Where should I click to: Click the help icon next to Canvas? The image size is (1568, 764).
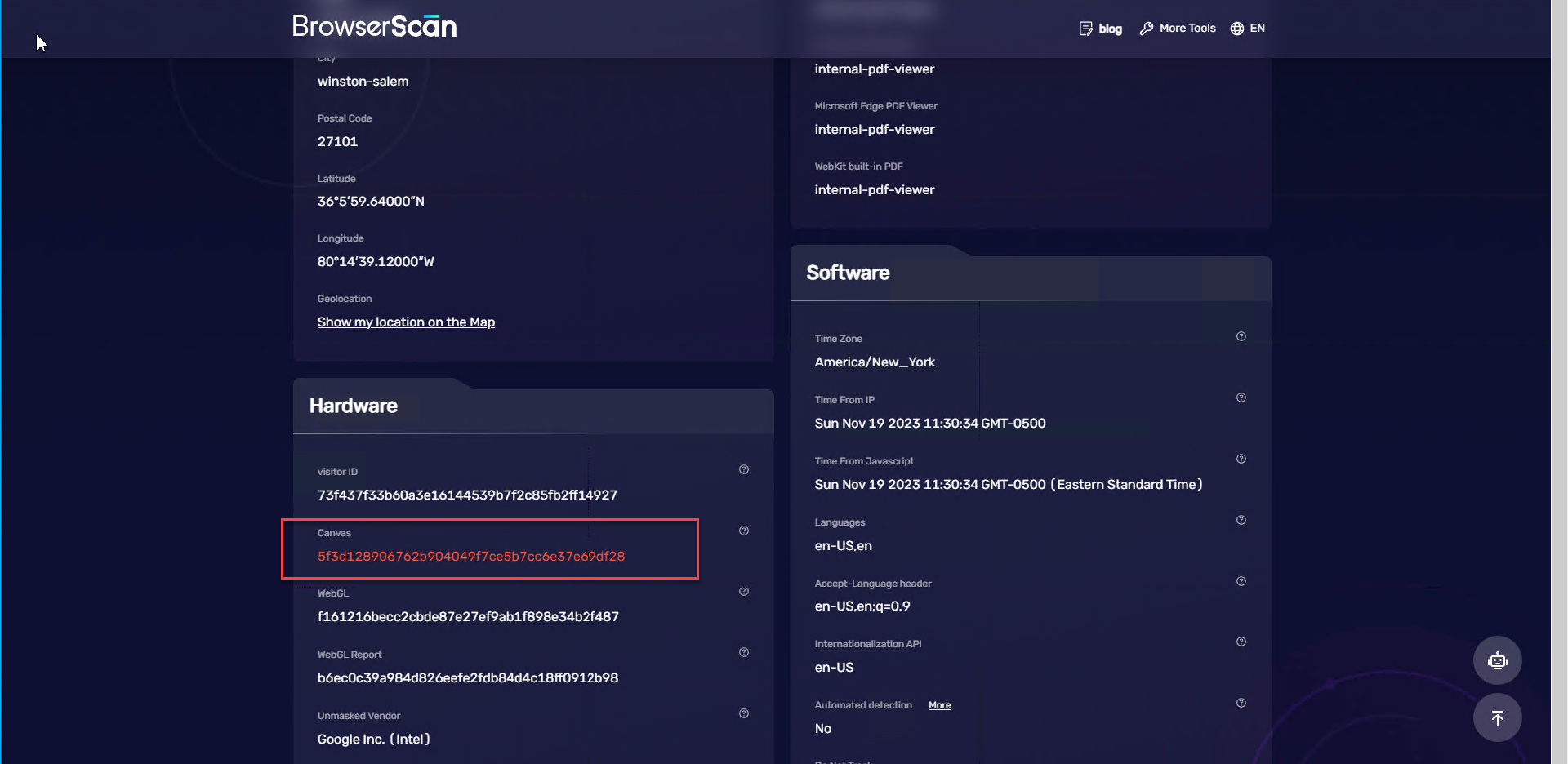coord(743,531)
